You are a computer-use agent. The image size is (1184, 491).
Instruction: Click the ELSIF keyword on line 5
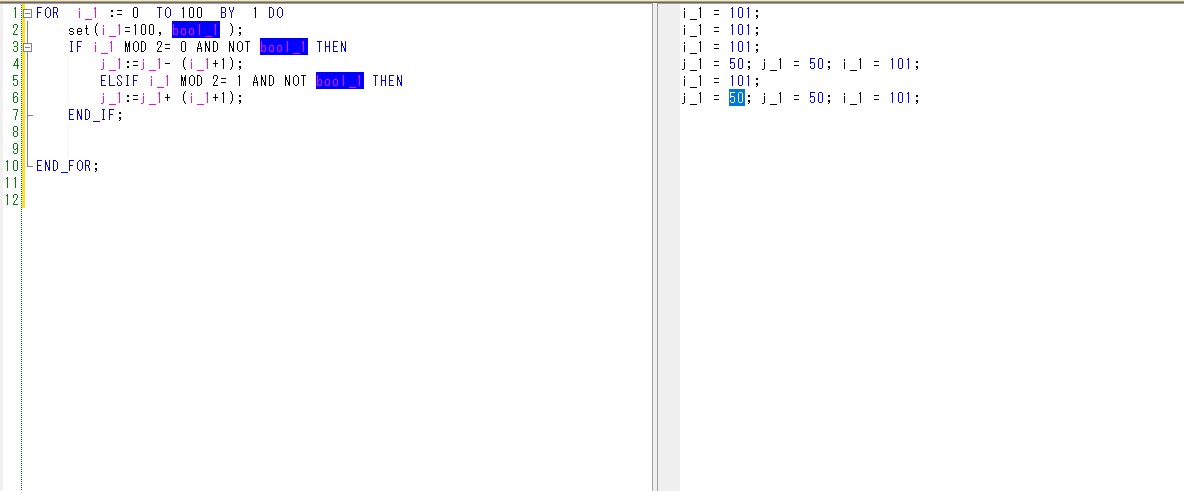119,81
